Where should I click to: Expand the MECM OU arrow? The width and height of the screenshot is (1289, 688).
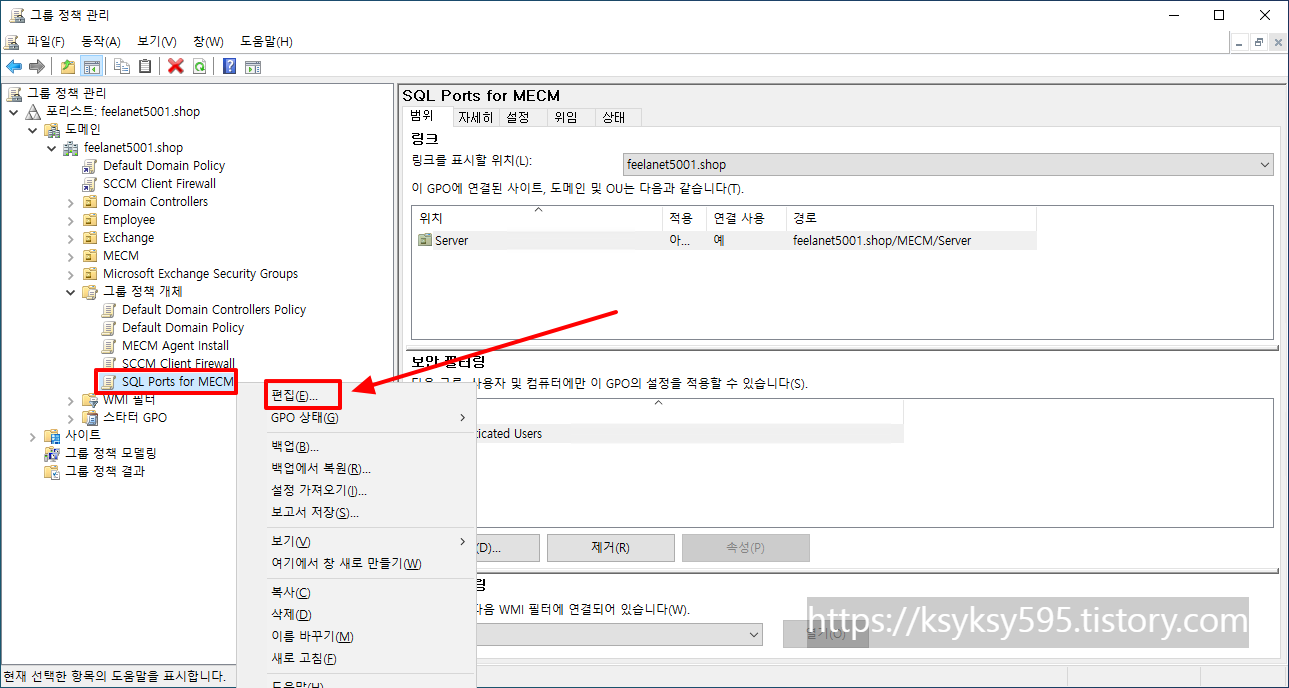pyautogui.click(x=71, y=255)
